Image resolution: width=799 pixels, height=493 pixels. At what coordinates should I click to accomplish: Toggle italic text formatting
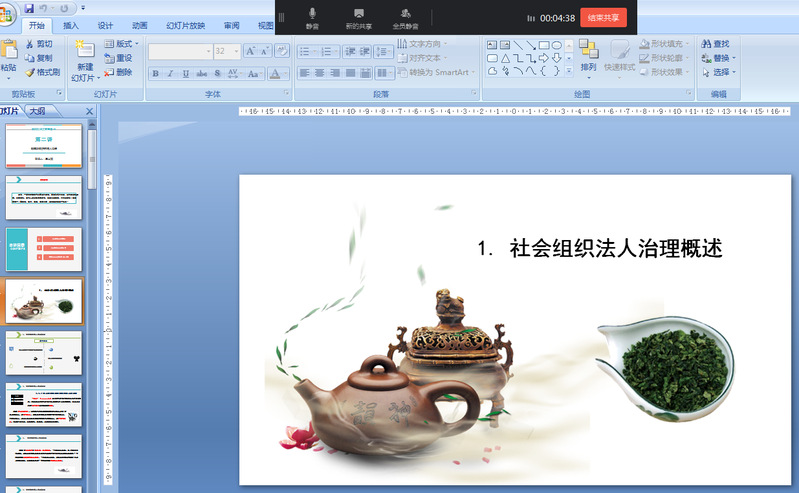pyautogui.click(x=171, y=73)
